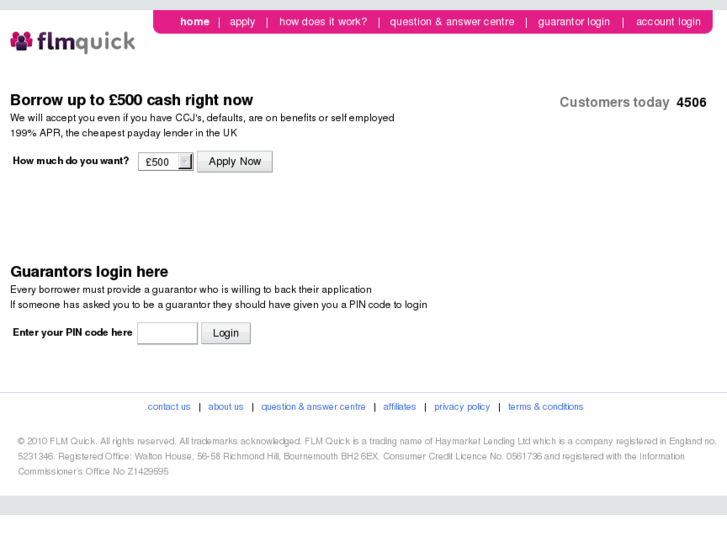Screen dimensions: 727x545
Task: Open 'how does it work?' page
Action: point(323,22)
